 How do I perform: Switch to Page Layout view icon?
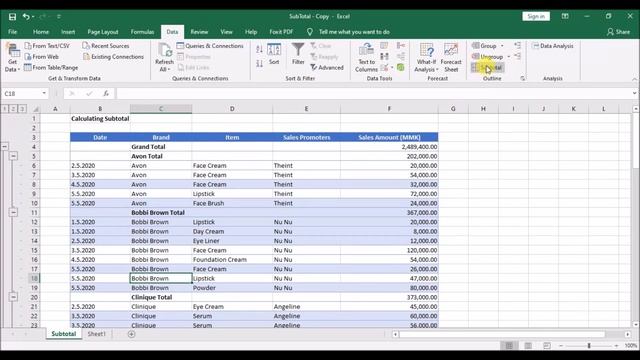[x=528, y=346]
